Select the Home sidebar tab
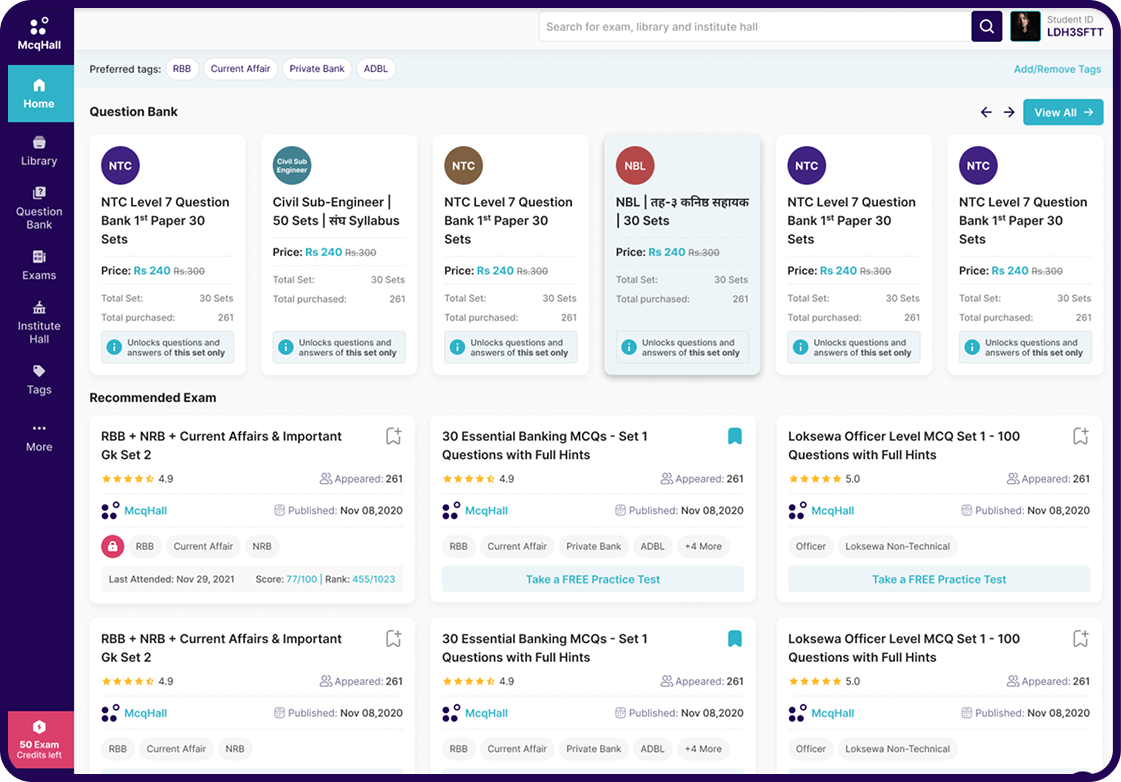 39,94
